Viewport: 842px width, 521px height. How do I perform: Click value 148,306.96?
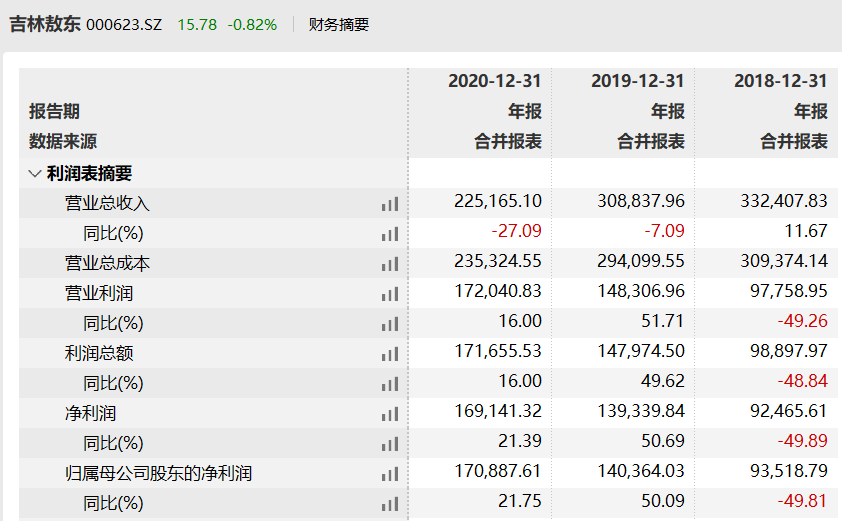point(641,292)
